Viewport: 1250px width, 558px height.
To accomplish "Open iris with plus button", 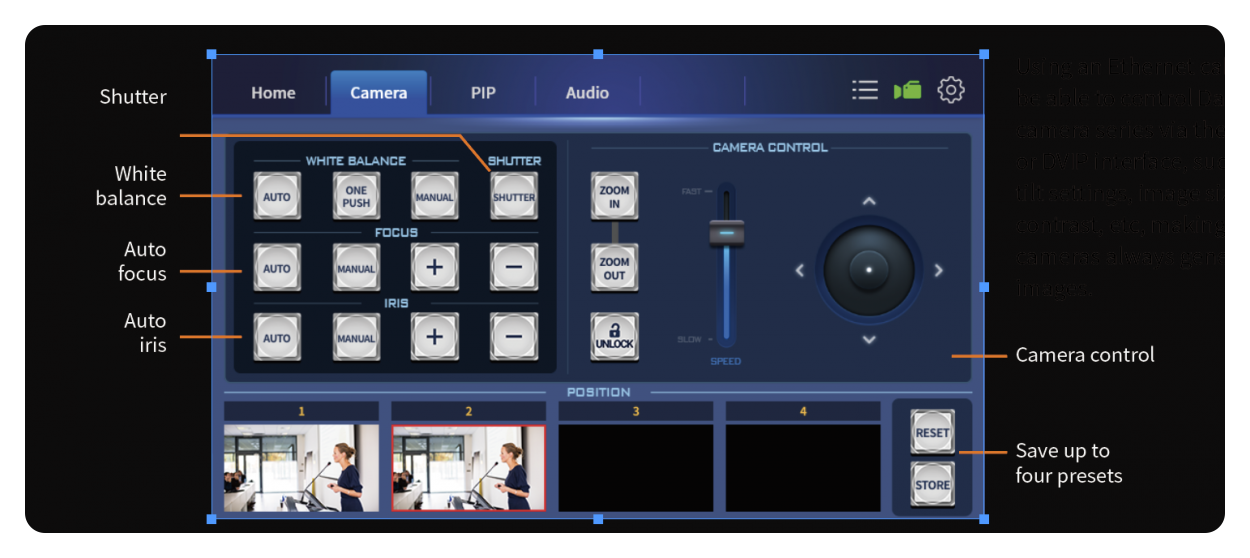I will pos(435,337).
